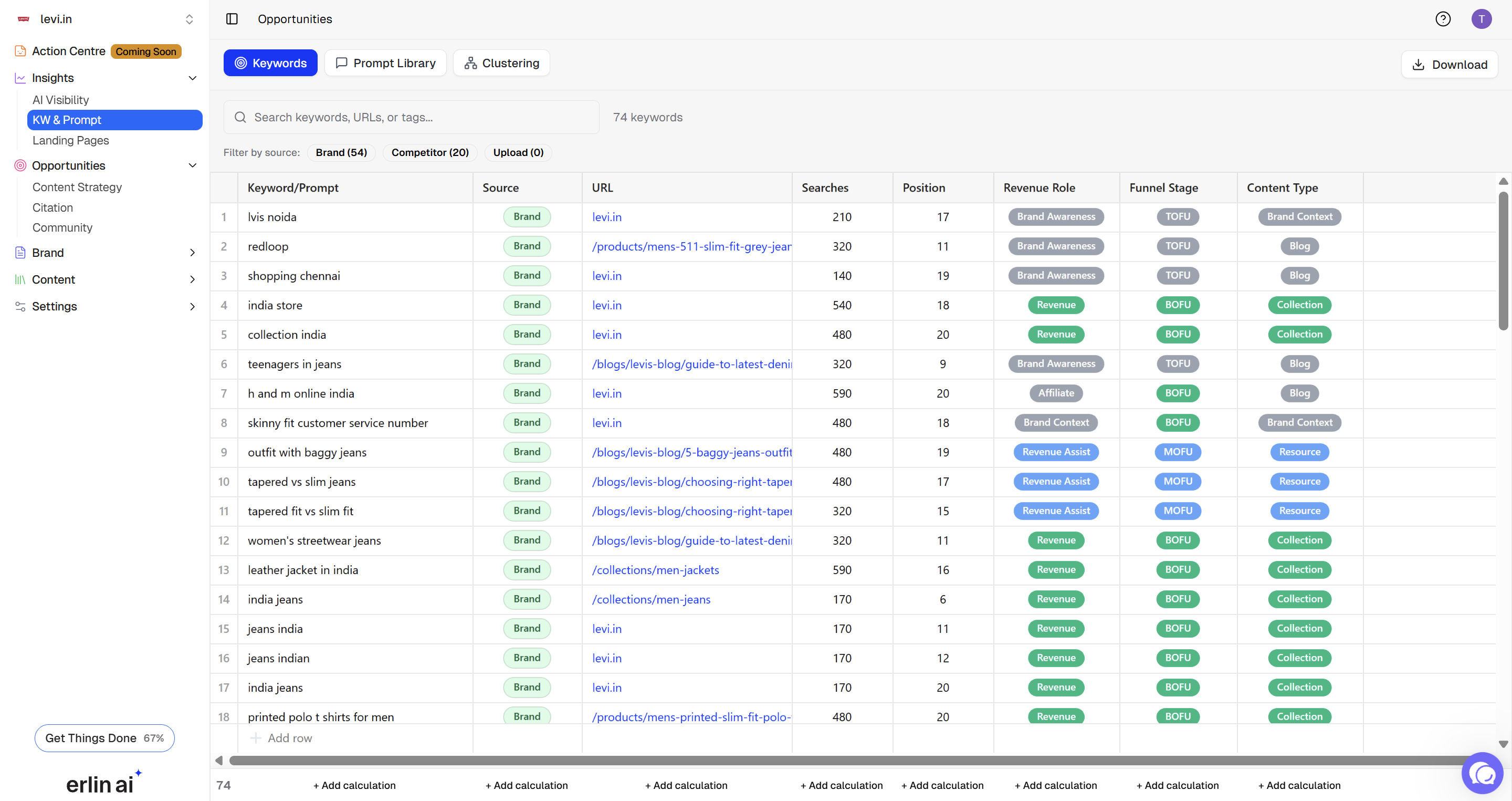Click the scroll-down arrow of the table
Image resolution: width=1512 pixels, height=801 pixels.
pyautogui.click(x=1503, y=744)
